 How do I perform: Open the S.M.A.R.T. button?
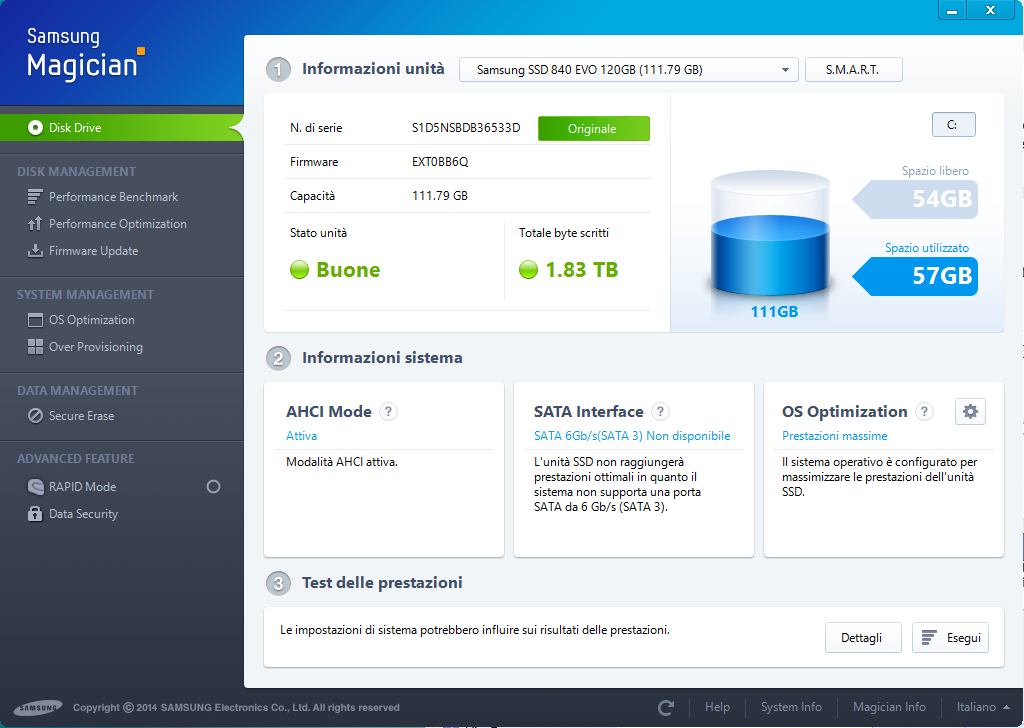tap(854, 70)
